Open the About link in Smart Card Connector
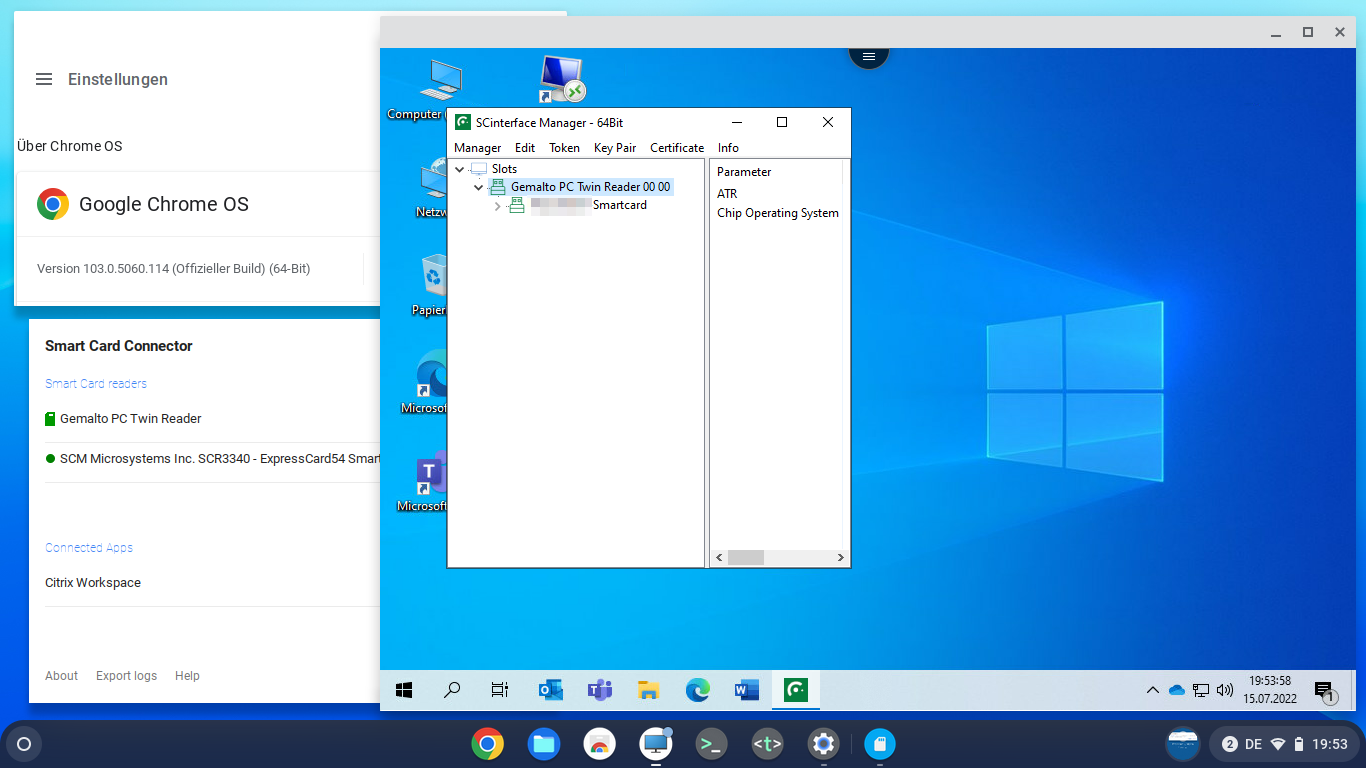The image size is (1366, 768). click(61, 676)
